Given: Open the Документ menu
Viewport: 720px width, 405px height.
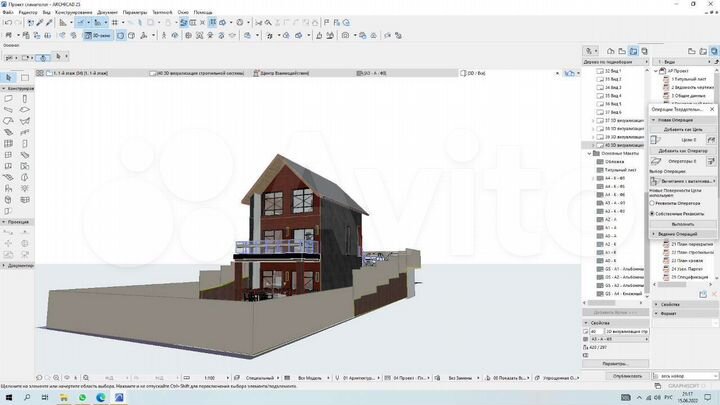Looking at the screenshot, I should tap(107, 11).
